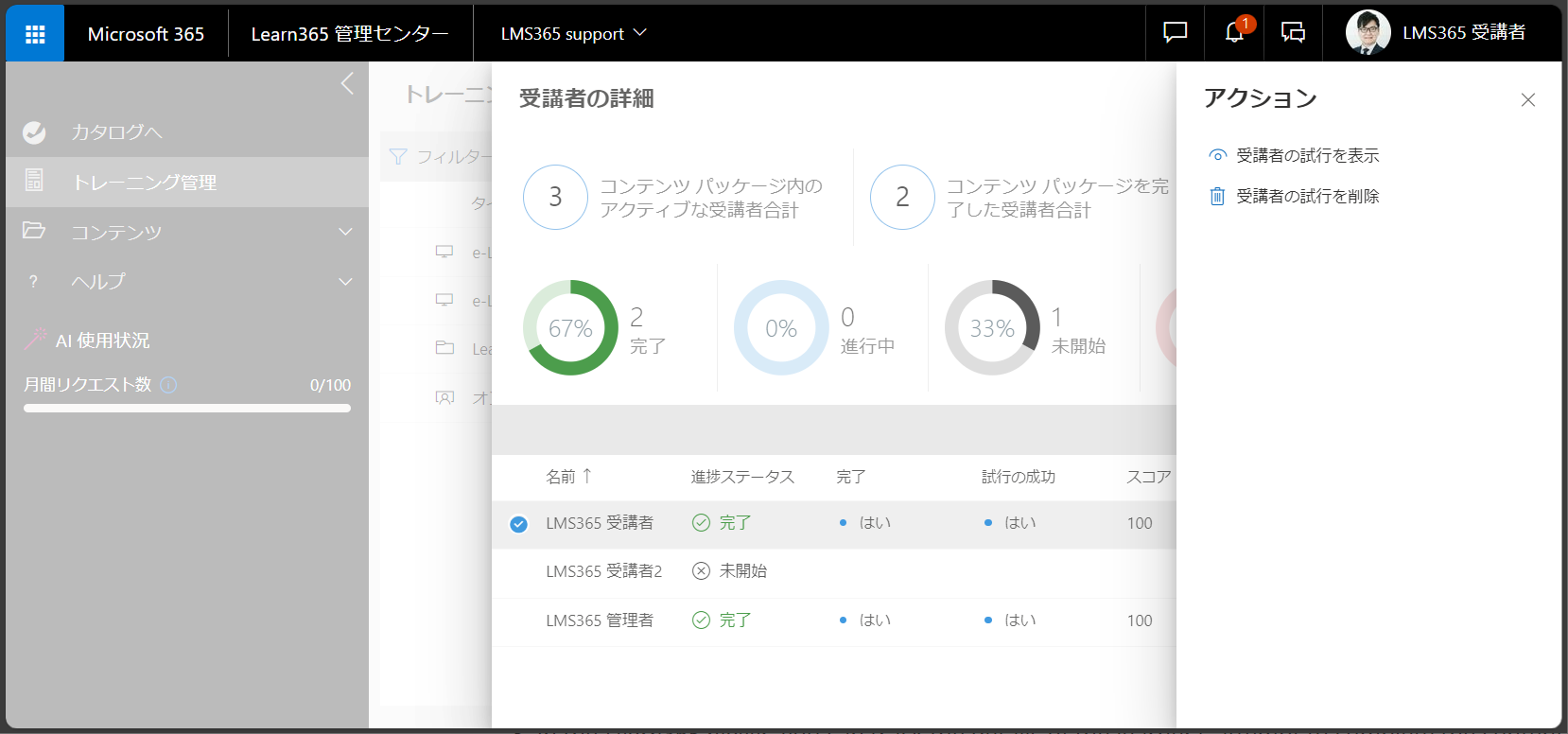Click score 100 in LMS365 管理者 row
The height and width of the screenshot is (734, 1568).
coord(1140,620)
